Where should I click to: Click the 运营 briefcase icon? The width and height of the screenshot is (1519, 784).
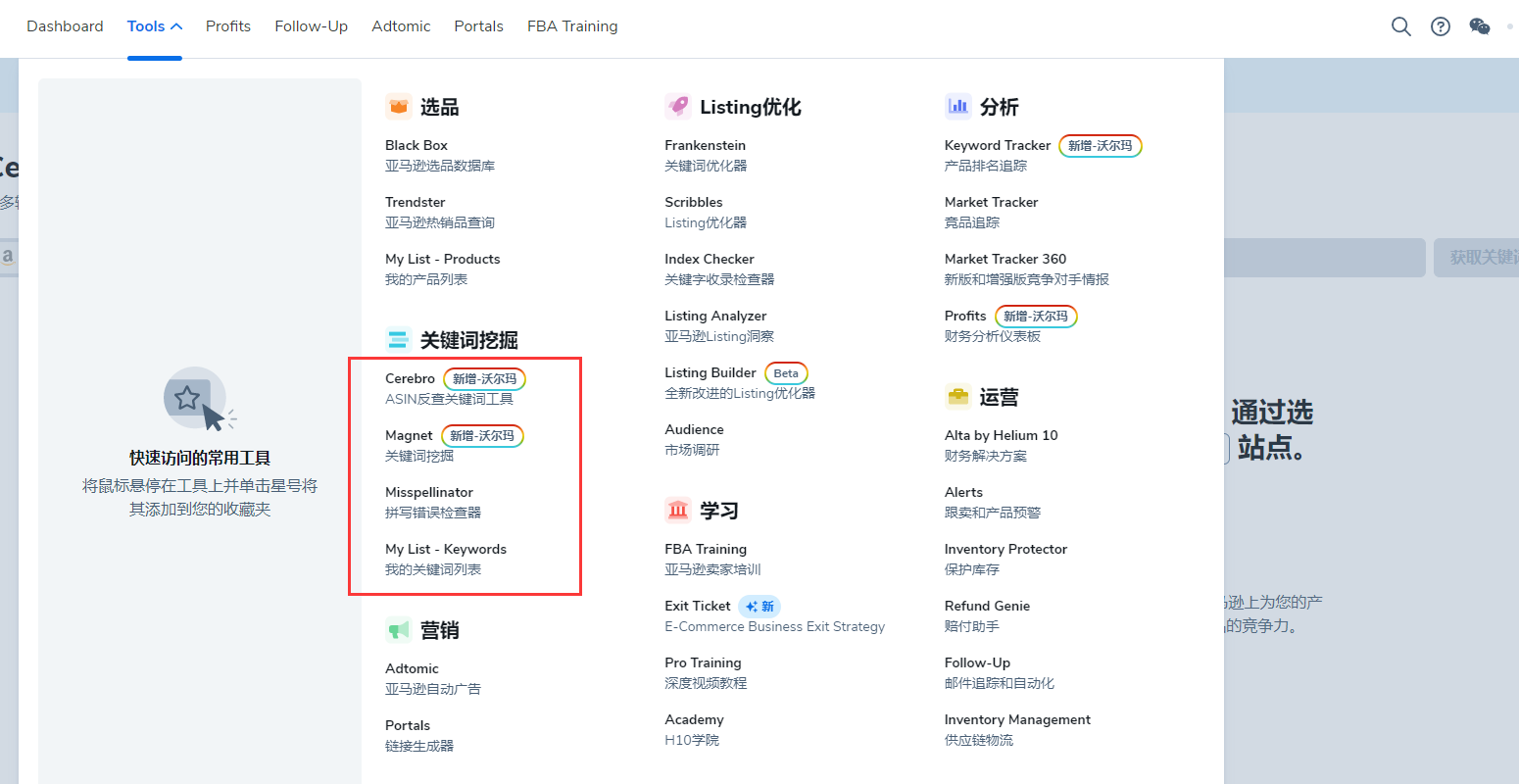point(957,396)
